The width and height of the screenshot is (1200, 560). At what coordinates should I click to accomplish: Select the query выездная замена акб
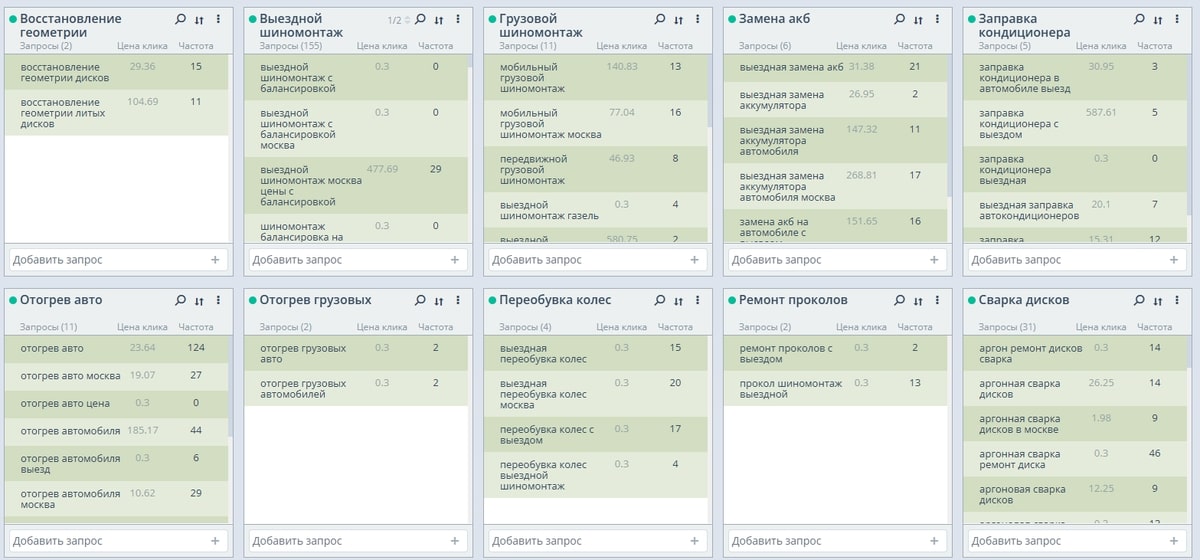click(x=791, y=67)
